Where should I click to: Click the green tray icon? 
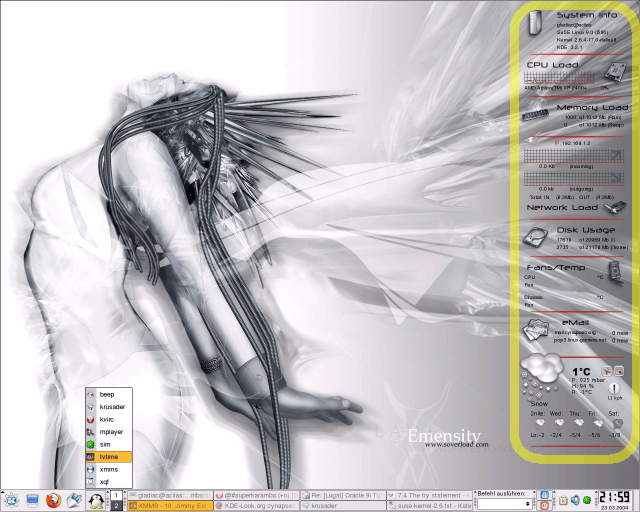tap(587, 500)
